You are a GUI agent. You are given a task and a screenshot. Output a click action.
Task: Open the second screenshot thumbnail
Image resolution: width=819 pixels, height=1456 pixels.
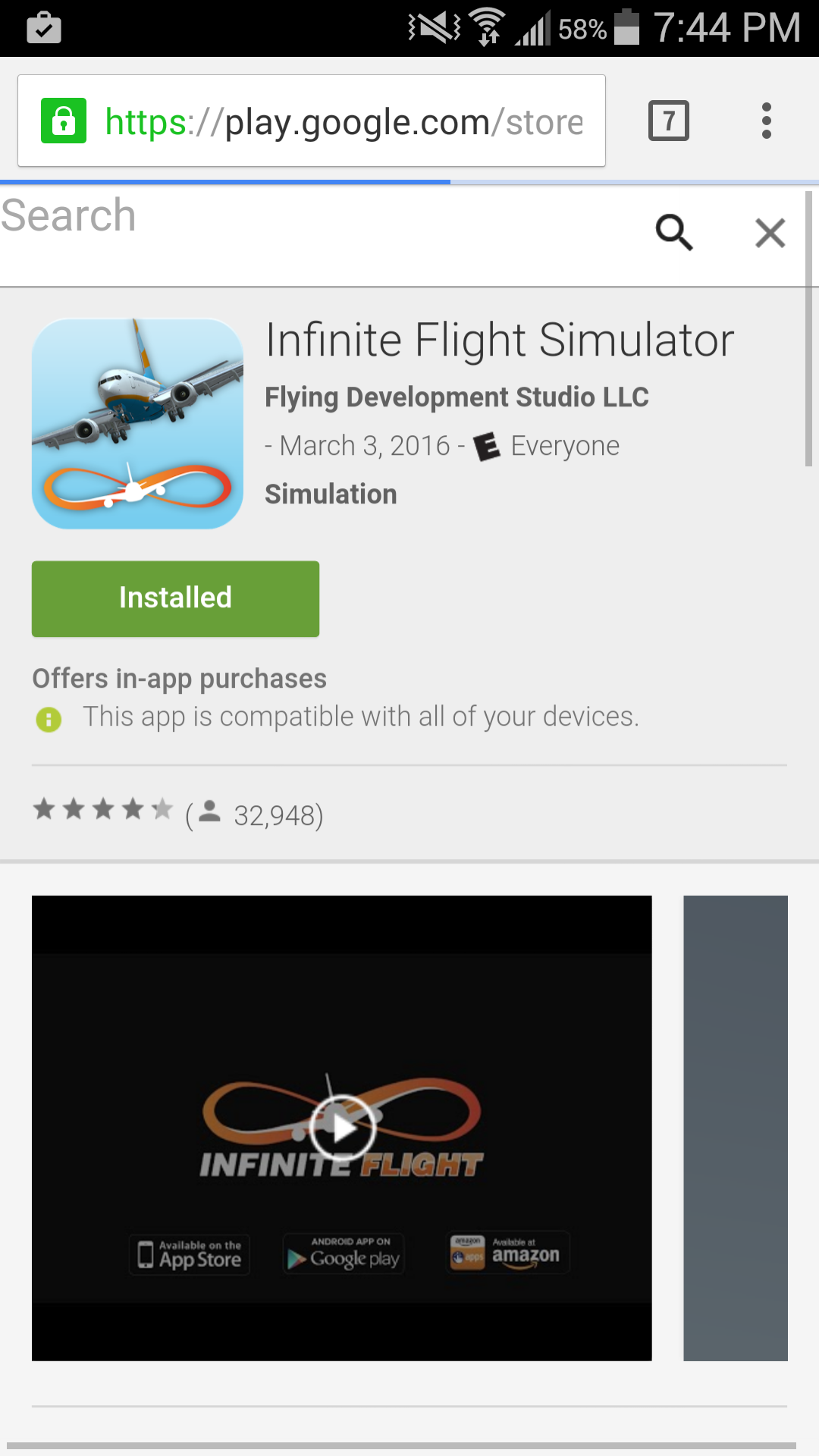tap(736, 1128)
